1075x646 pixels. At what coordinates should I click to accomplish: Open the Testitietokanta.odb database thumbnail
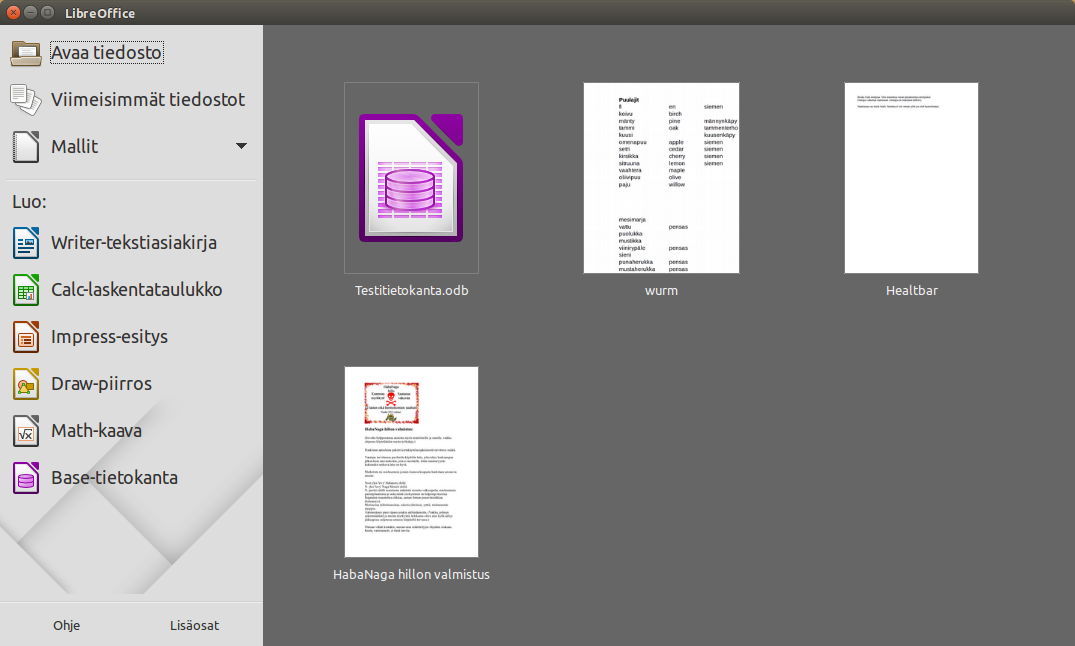[411, 178]
